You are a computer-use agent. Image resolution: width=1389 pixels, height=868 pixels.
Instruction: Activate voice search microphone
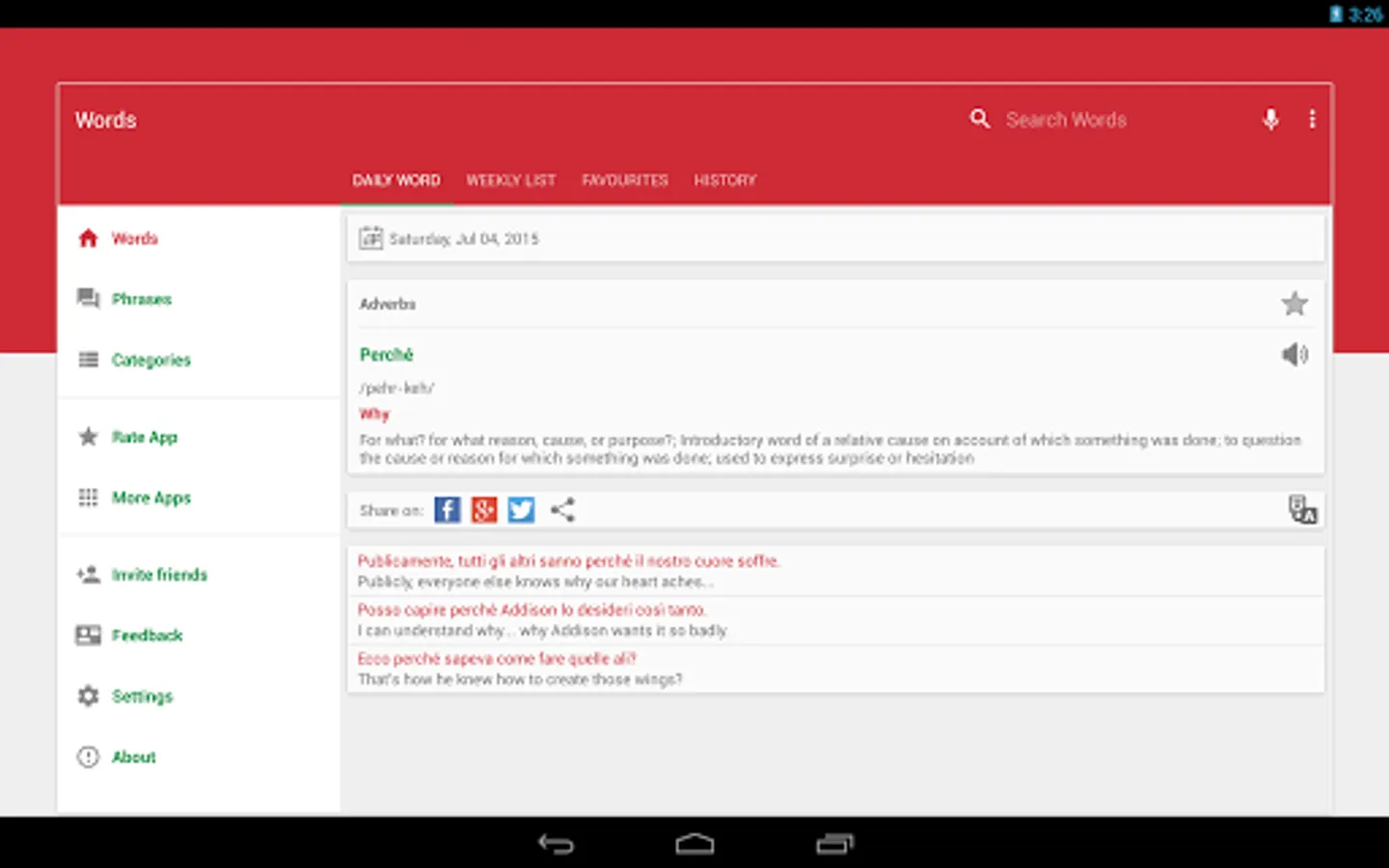tap(1270, 119)
